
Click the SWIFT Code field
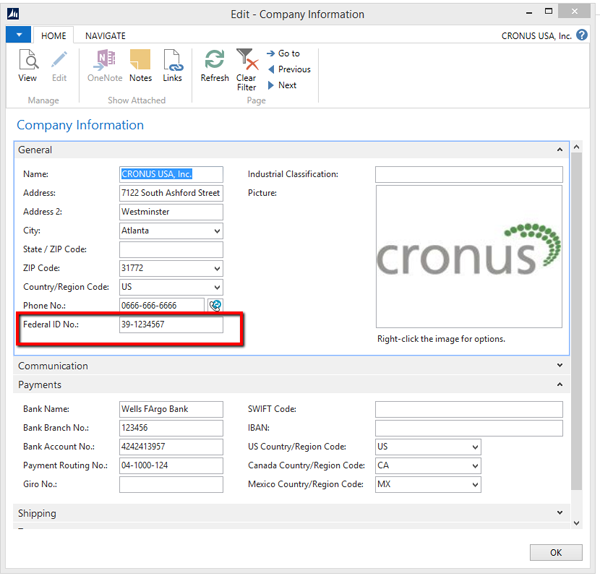point(469,409)
